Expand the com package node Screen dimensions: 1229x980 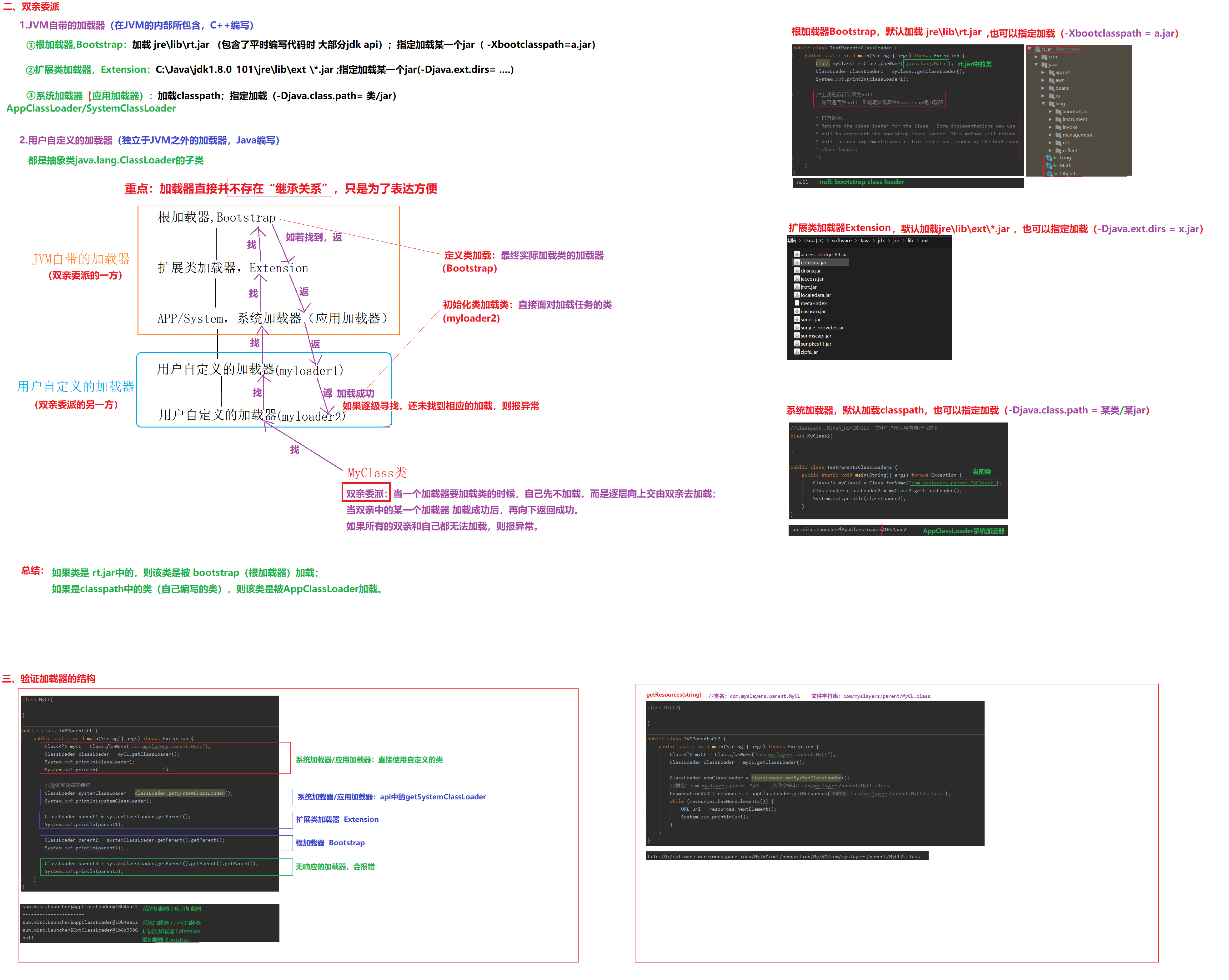click(1036, 57)
